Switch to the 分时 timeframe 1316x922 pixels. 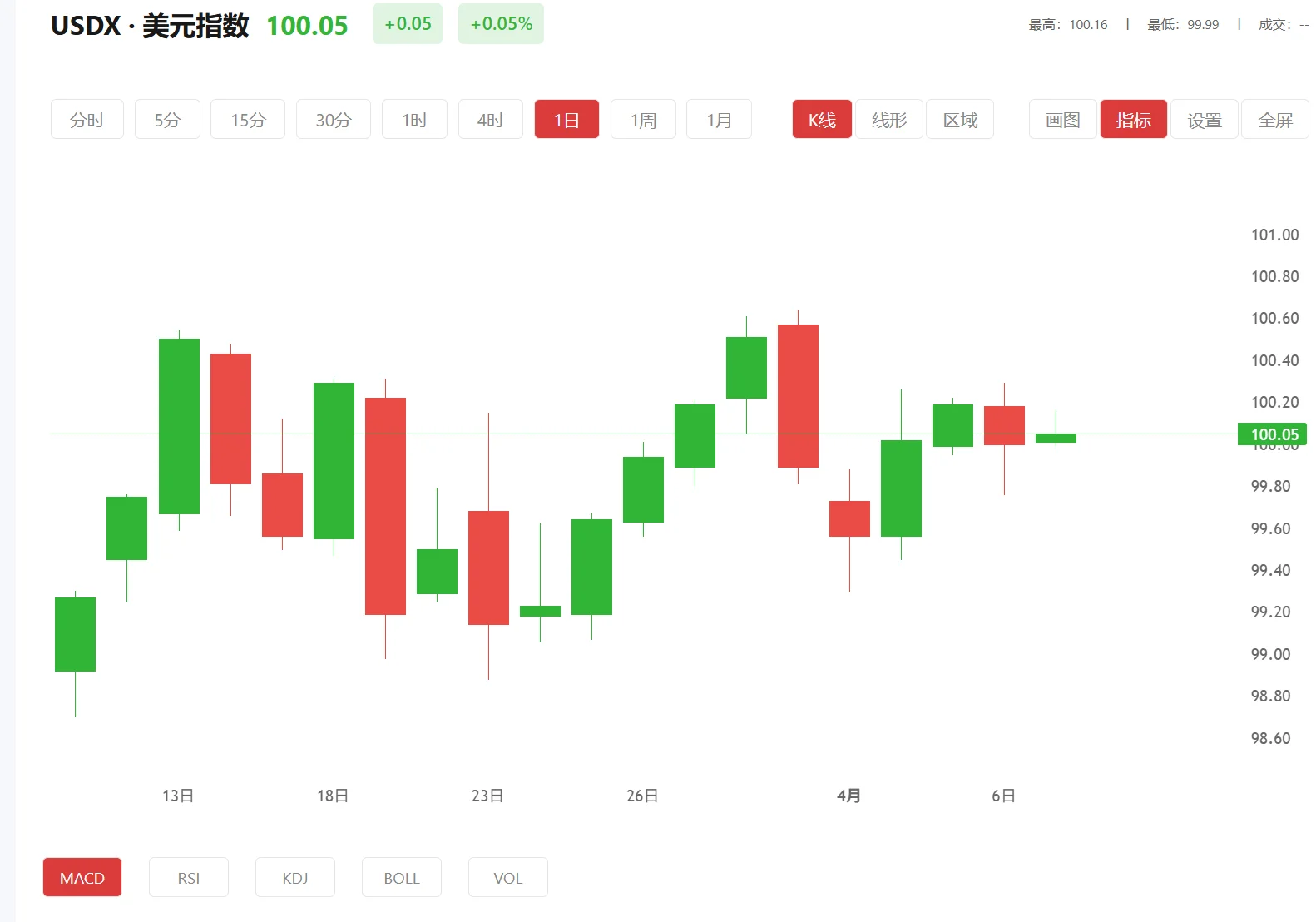tap(87, 120)
